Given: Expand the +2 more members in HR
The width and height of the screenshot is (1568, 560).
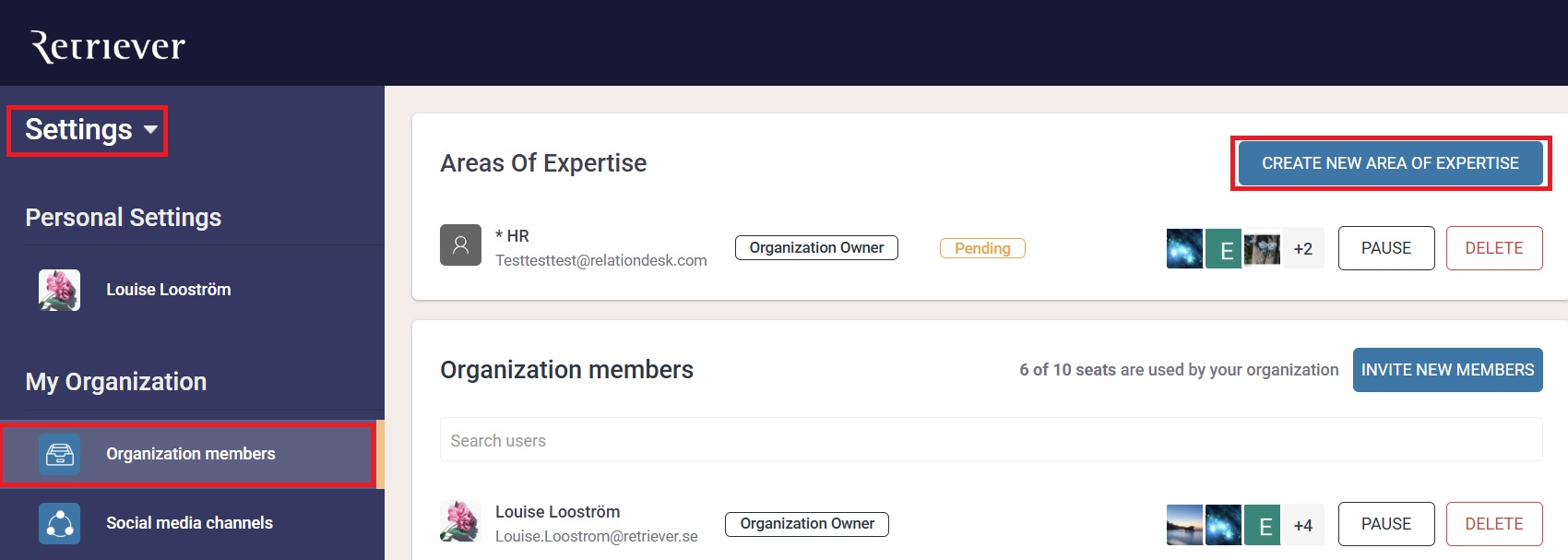Looking at the screenshot, I should [x=1302, y=249].
